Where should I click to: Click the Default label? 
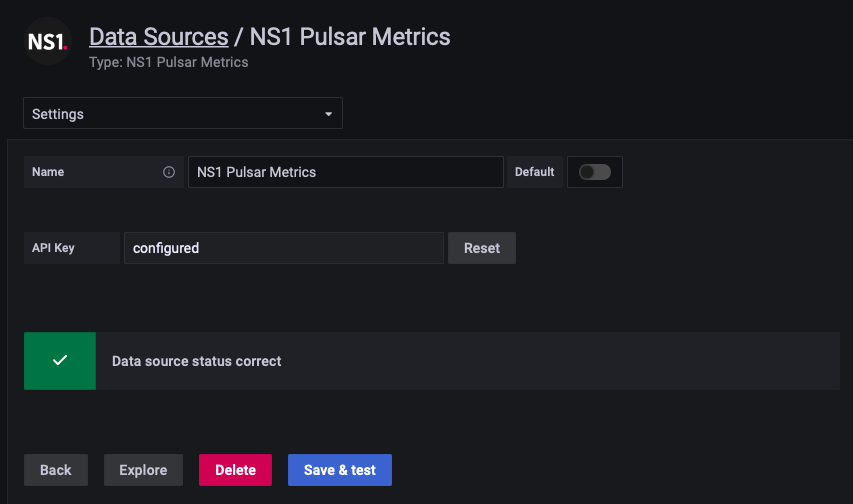(x=534, y=172)
